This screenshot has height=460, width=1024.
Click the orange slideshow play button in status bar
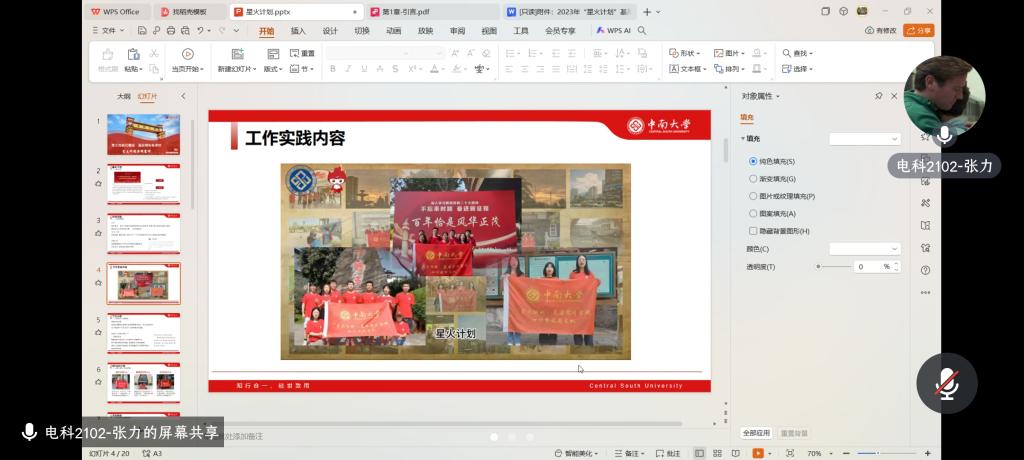tap(758, 453)
